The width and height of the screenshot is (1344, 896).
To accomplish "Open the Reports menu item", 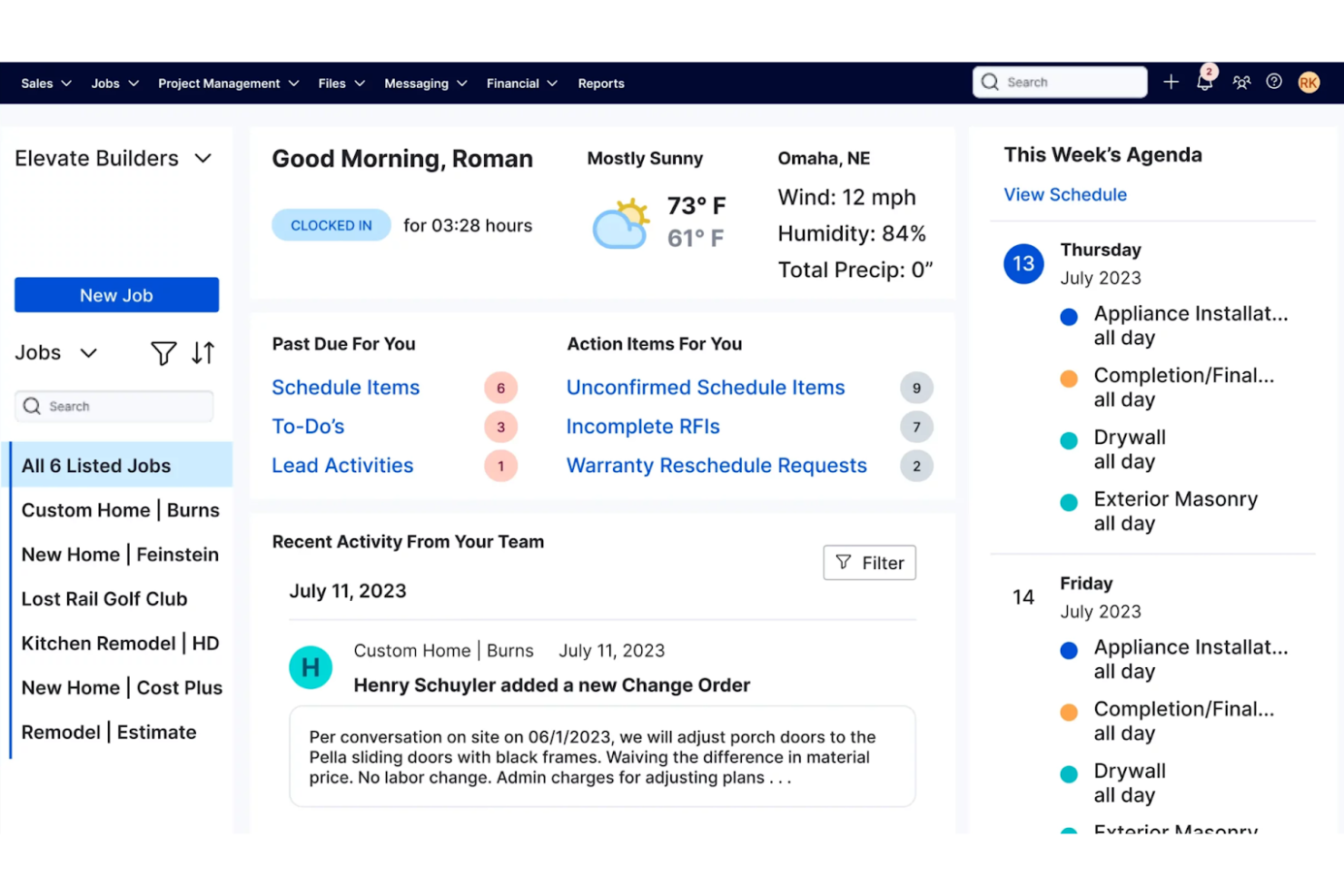I will [x=600, y=83].
